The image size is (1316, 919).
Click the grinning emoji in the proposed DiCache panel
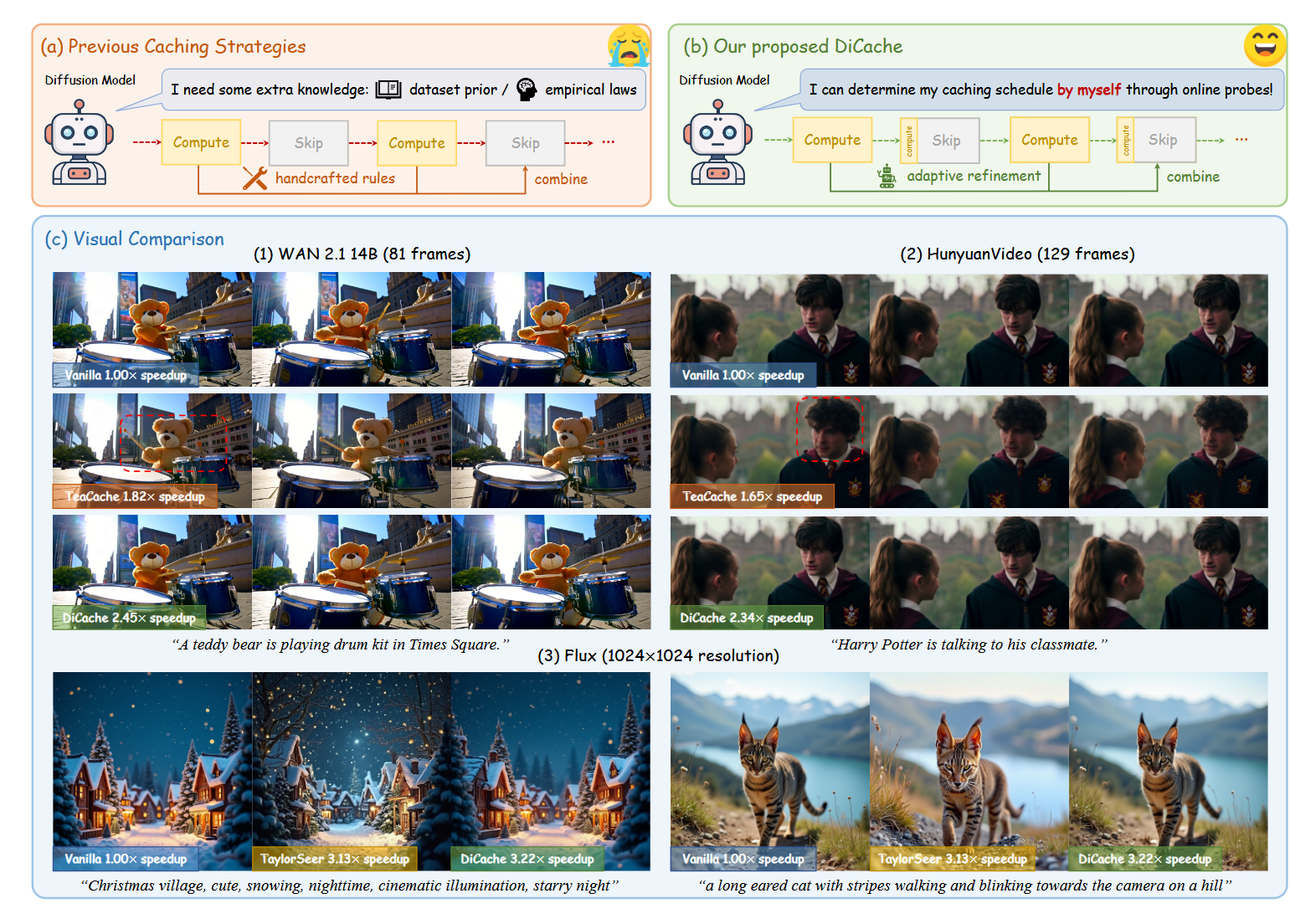coord(1265,45)
